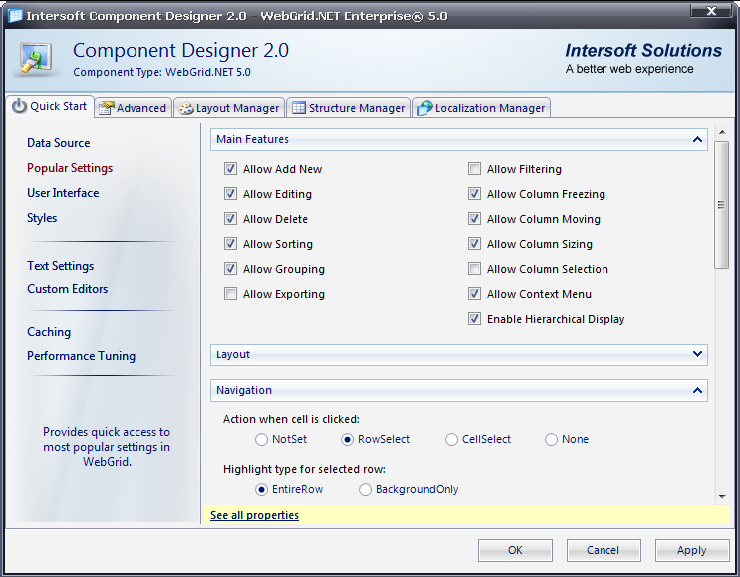Enable Allow Column Selection
This screenshot has height=577, width=740.
pos(474,269)
